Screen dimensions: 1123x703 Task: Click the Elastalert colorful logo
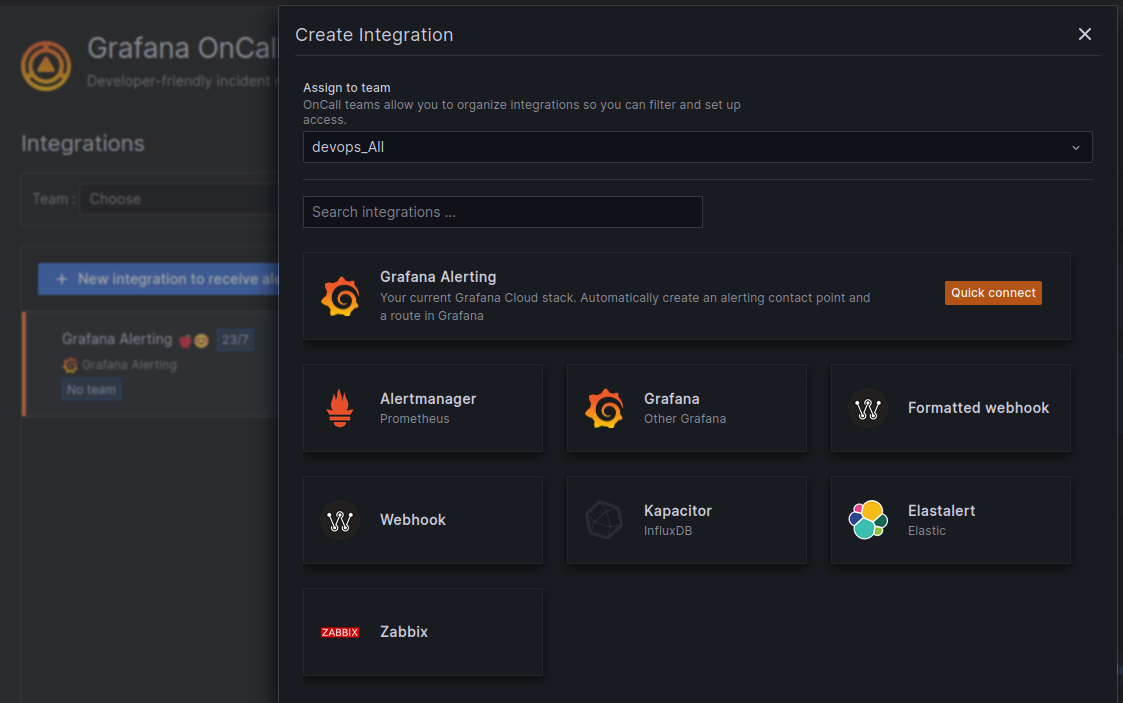tap(867, 520)
